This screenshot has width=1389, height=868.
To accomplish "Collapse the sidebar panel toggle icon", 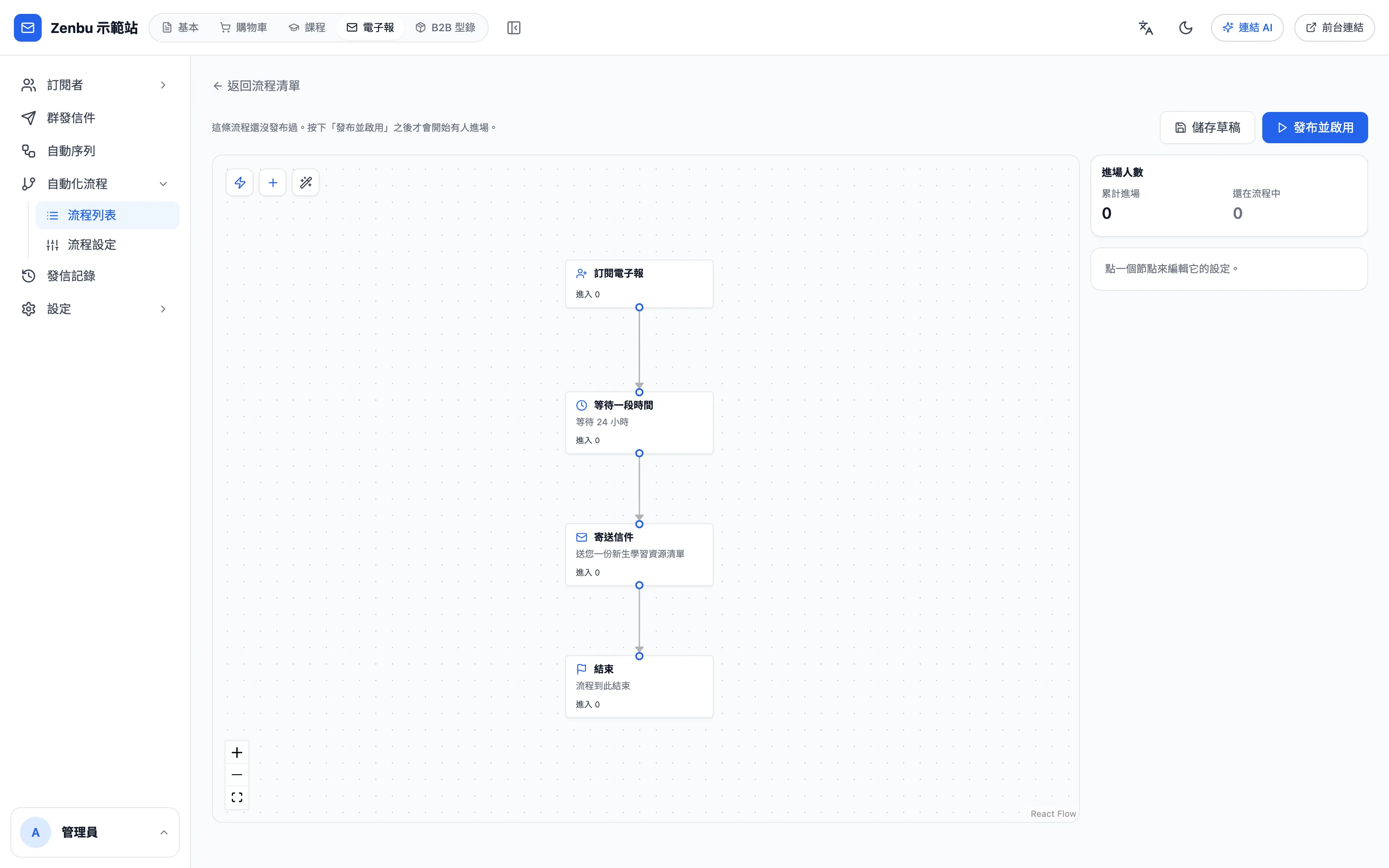I will 513,27.
